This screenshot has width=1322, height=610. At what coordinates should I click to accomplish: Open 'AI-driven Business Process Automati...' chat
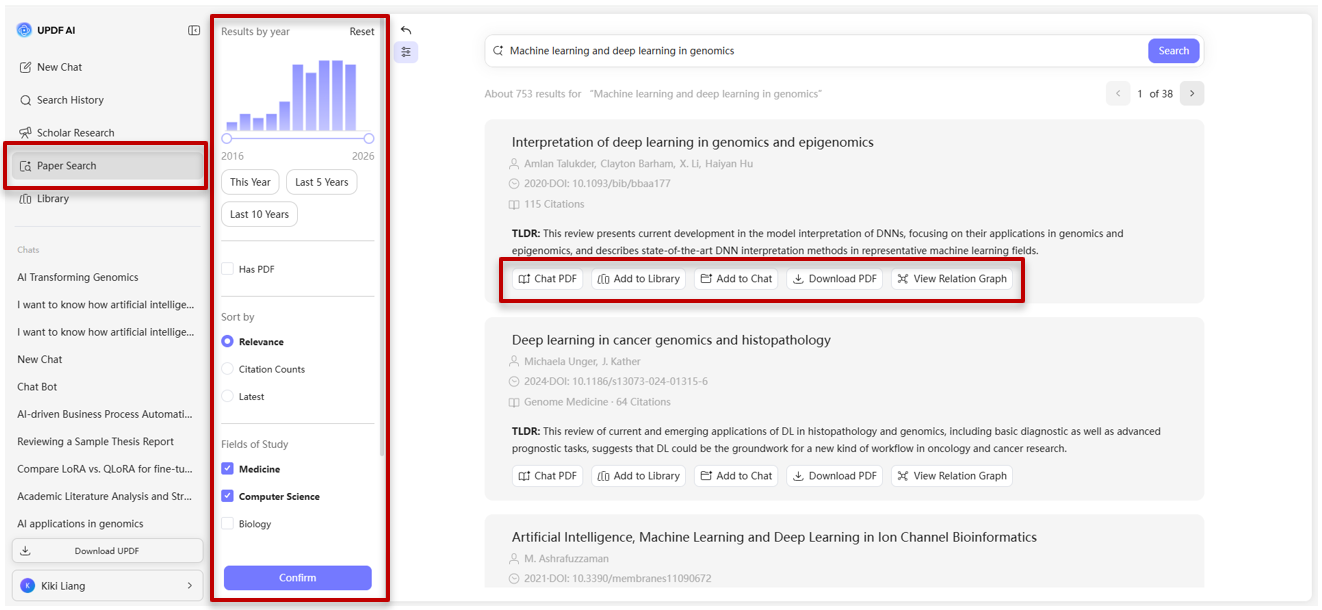(x=105, y=414)
